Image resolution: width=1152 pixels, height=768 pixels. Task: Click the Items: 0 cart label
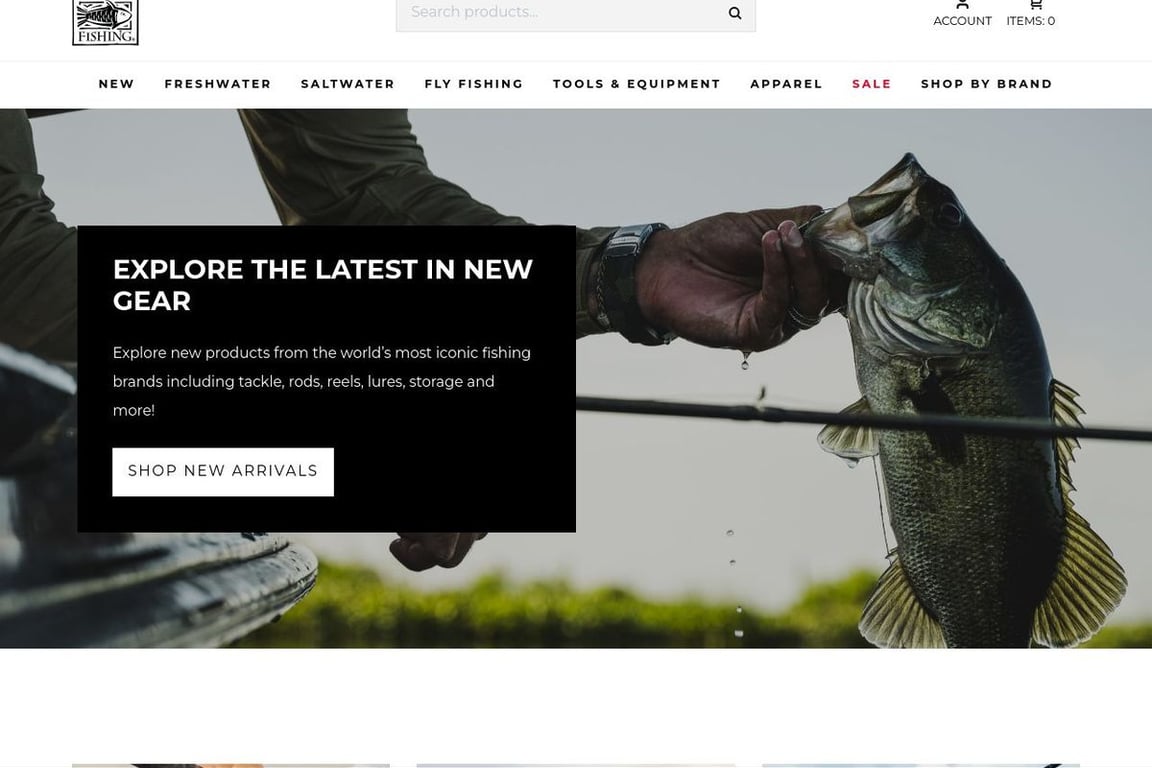click(x=1031, y=21)
